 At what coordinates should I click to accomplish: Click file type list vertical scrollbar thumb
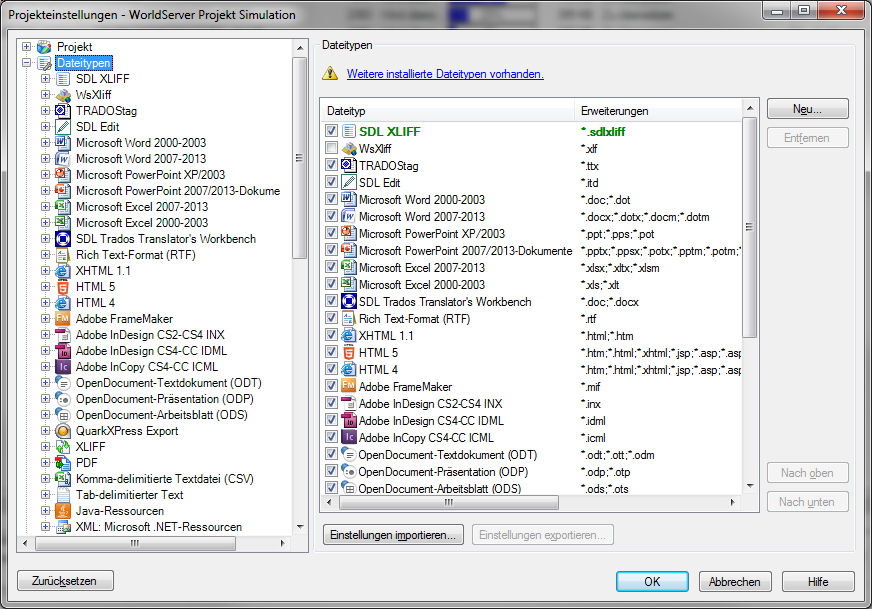[x=749, y=227]
